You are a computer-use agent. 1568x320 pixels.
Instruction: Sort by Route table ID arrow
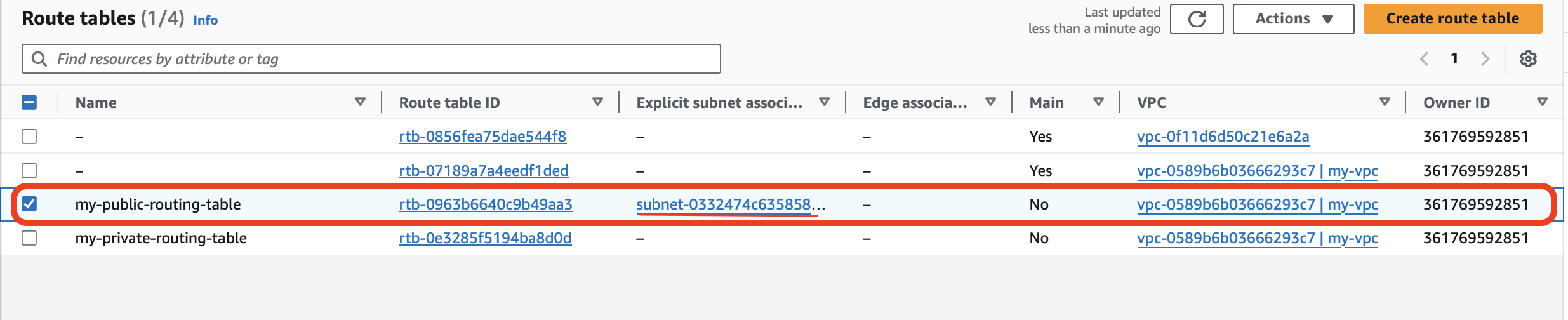pos(597,102)
